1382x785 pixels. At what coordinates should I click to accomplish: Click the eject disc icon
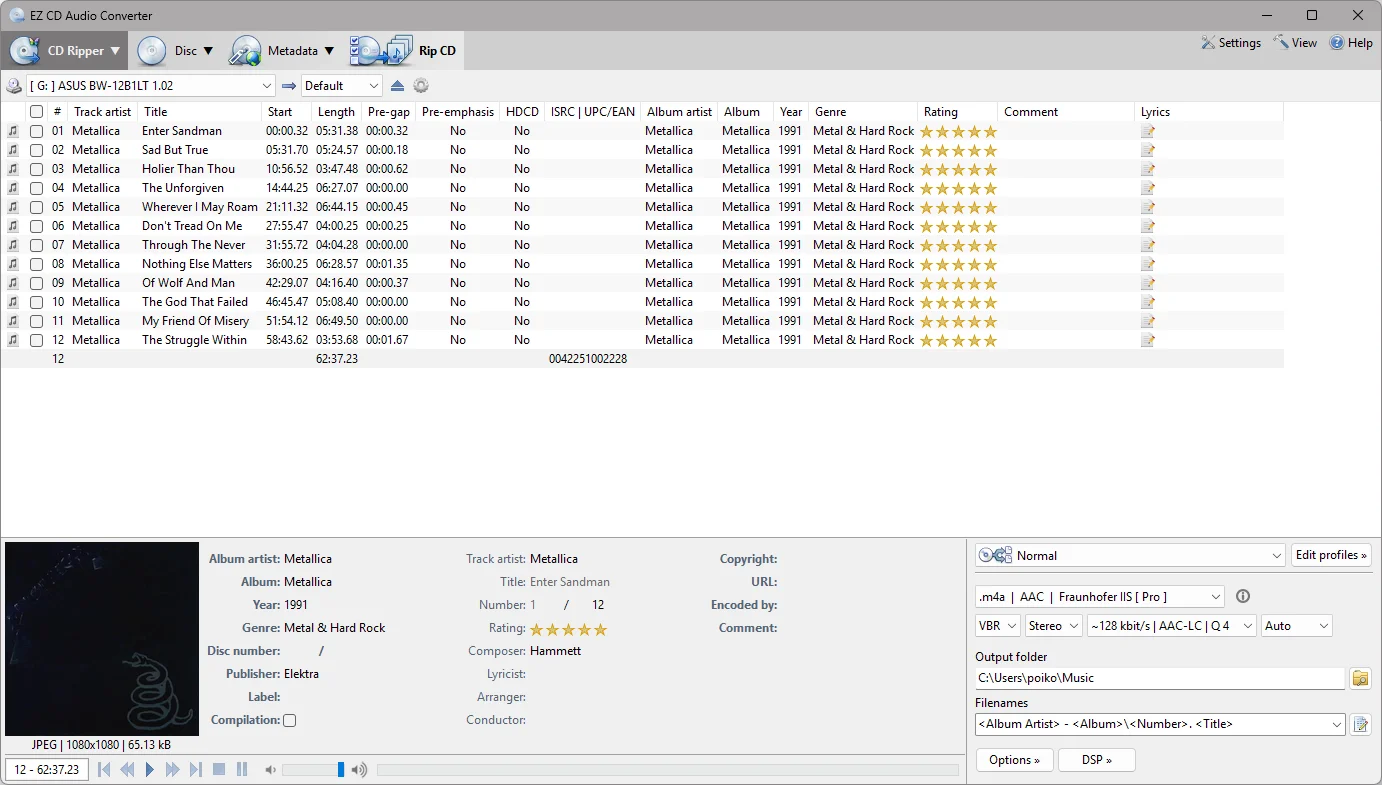pyautogui.click(x=398, y=86)
